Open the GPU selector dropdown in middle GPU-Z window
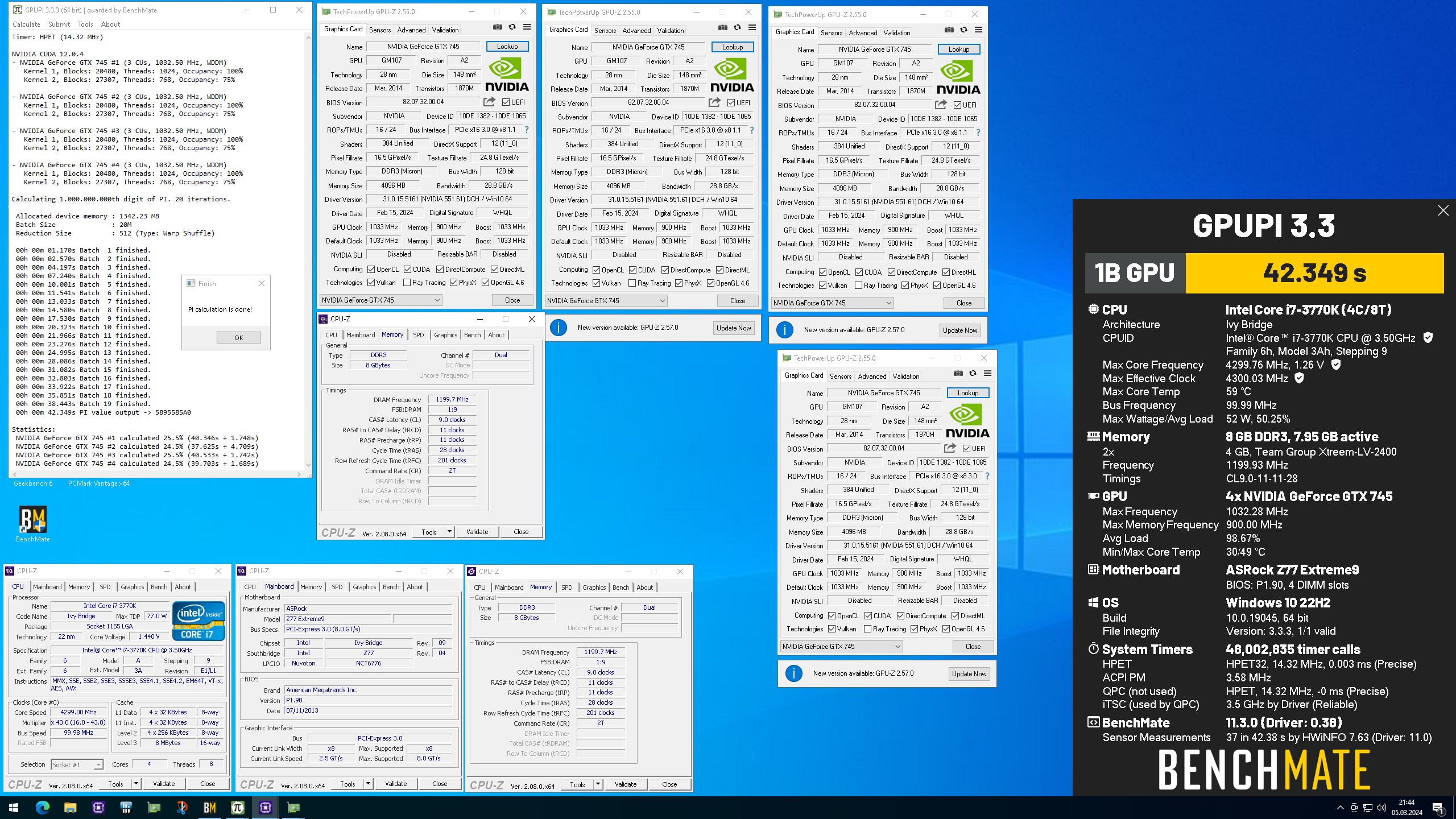1456x819 pixels. [606, 301]
